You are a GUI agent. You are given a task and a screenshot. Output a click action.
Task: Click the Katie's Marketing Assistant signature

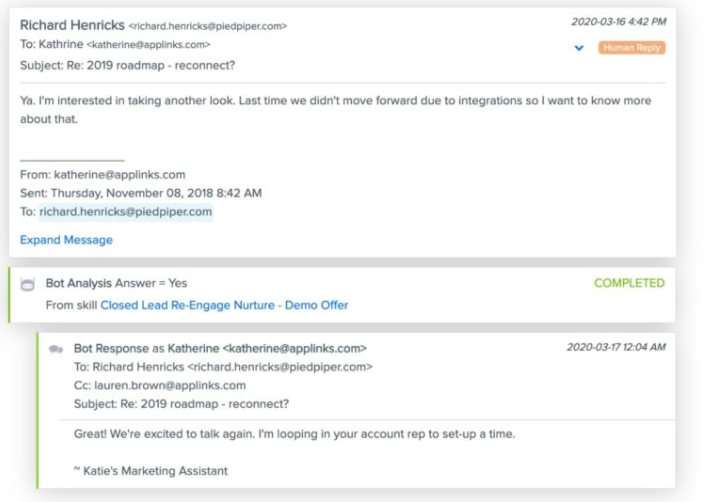click(151, 471)
